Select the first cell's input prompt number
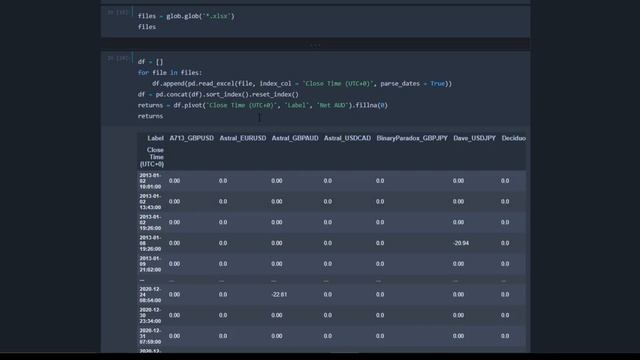The height and width of the screenshot is (360, 640). 118,13
